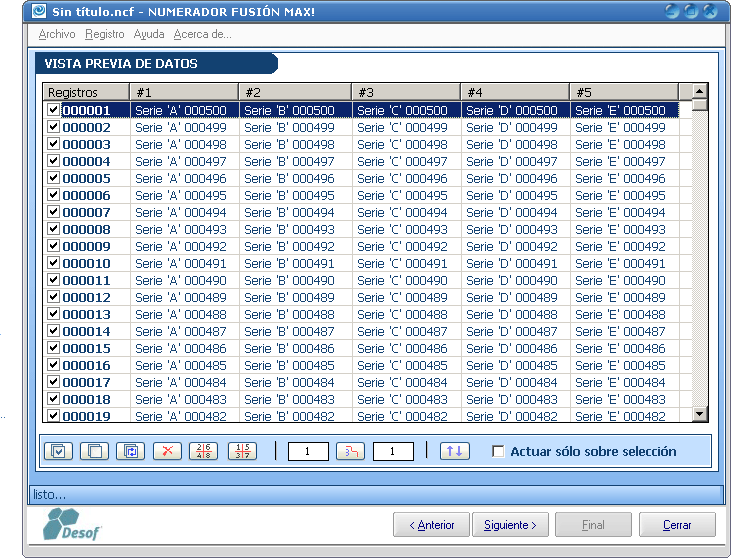
Task: Uncheck the record 000002 checkbox
Action: coord(53,127)
